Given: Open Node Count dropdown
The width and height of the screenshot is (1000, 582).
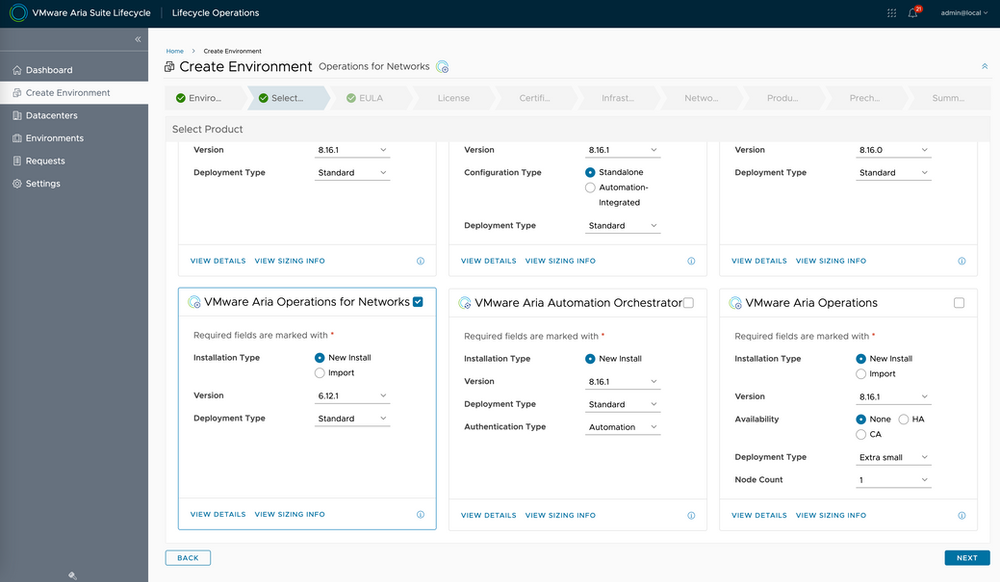Looking at the screenshot, I should tap(893, 480).
